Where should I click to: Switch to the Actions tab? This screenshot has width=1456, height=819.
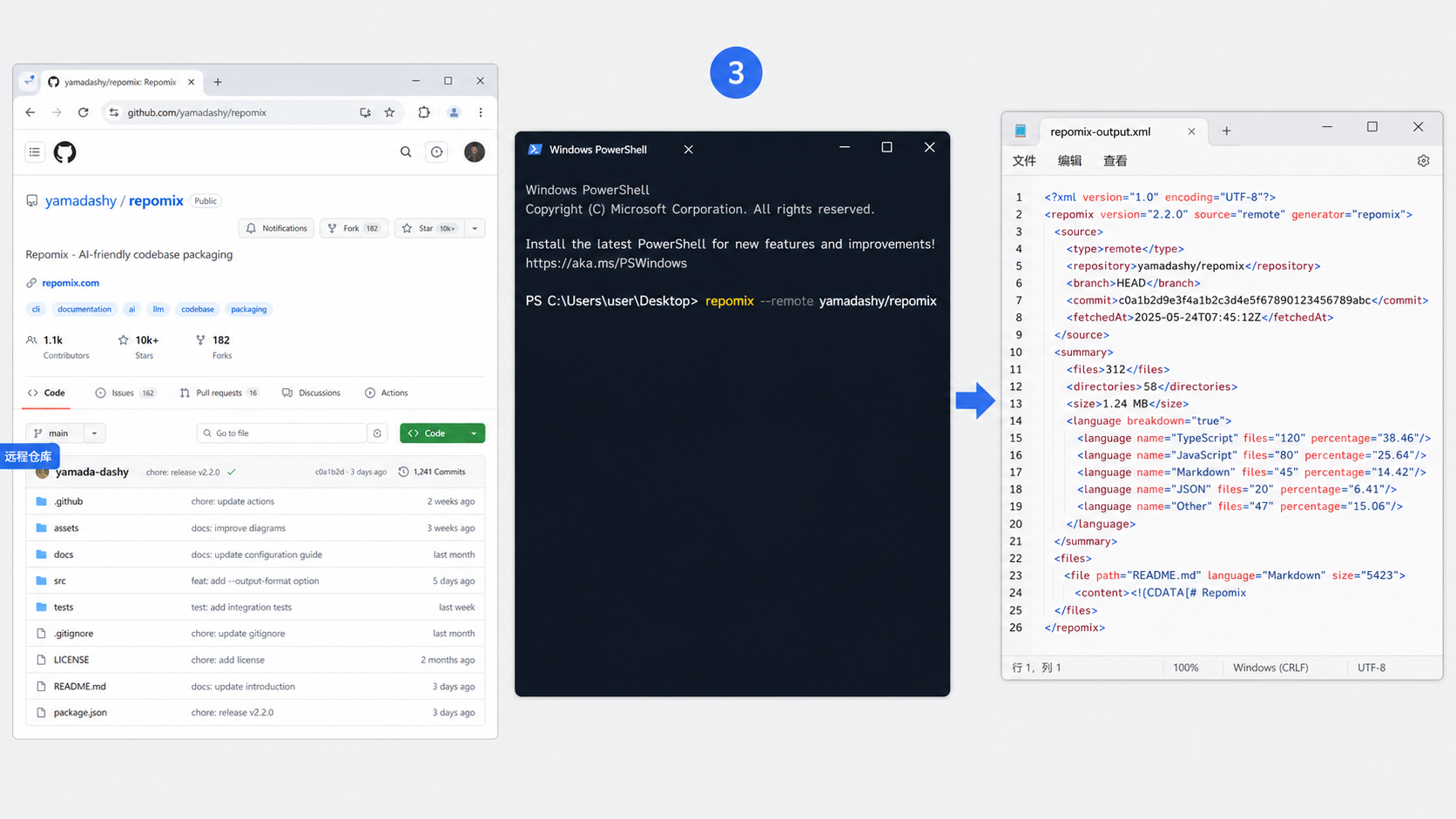tap(387, 393)
